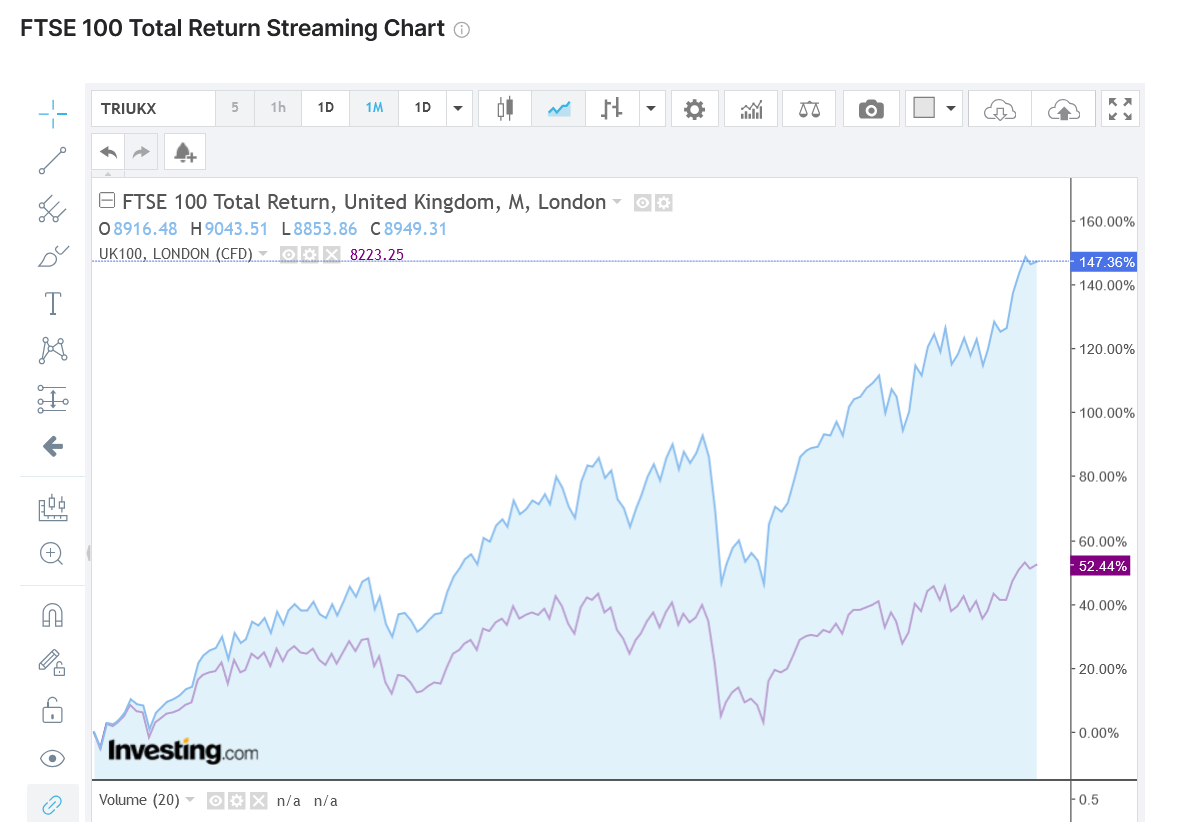This screenshot has height=822, width=1177.
Task: Click the info icon beside the chart title
Action: (462, 30)
